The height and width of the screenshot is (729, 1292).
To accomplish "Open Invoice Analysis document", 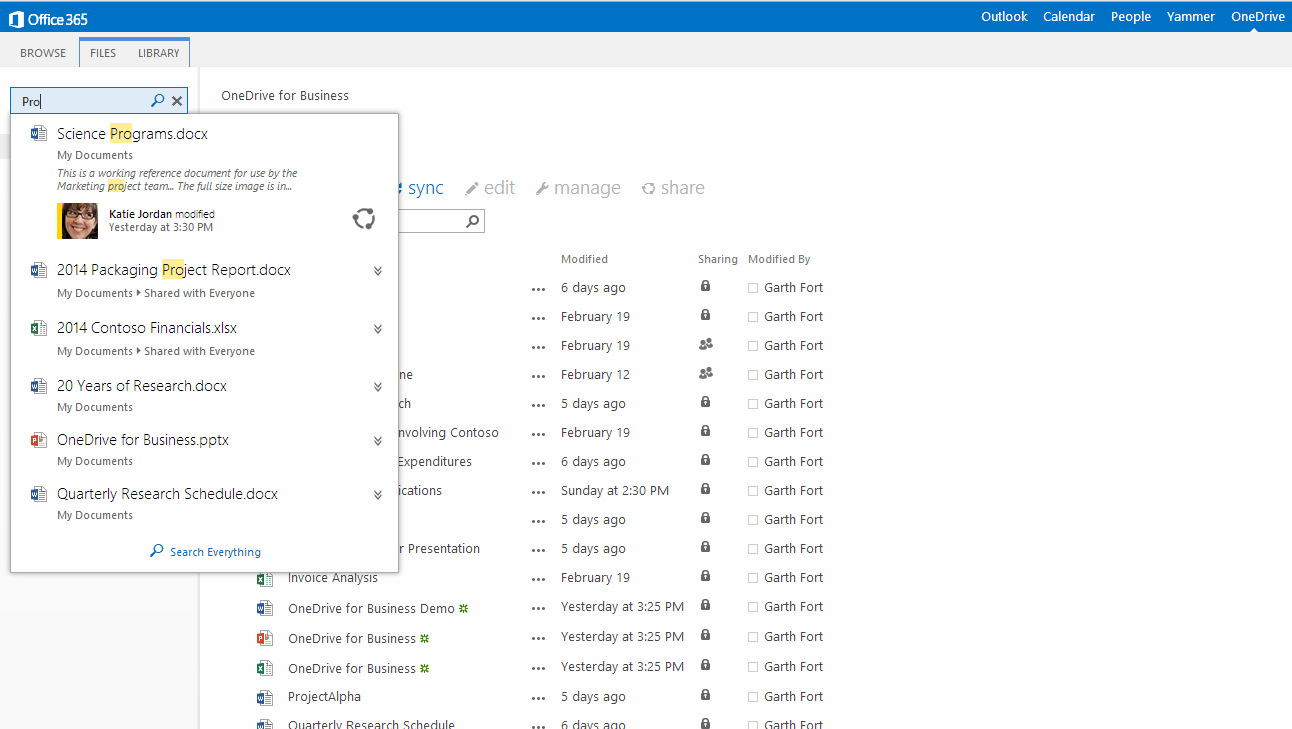I will [x=333, y=578].
